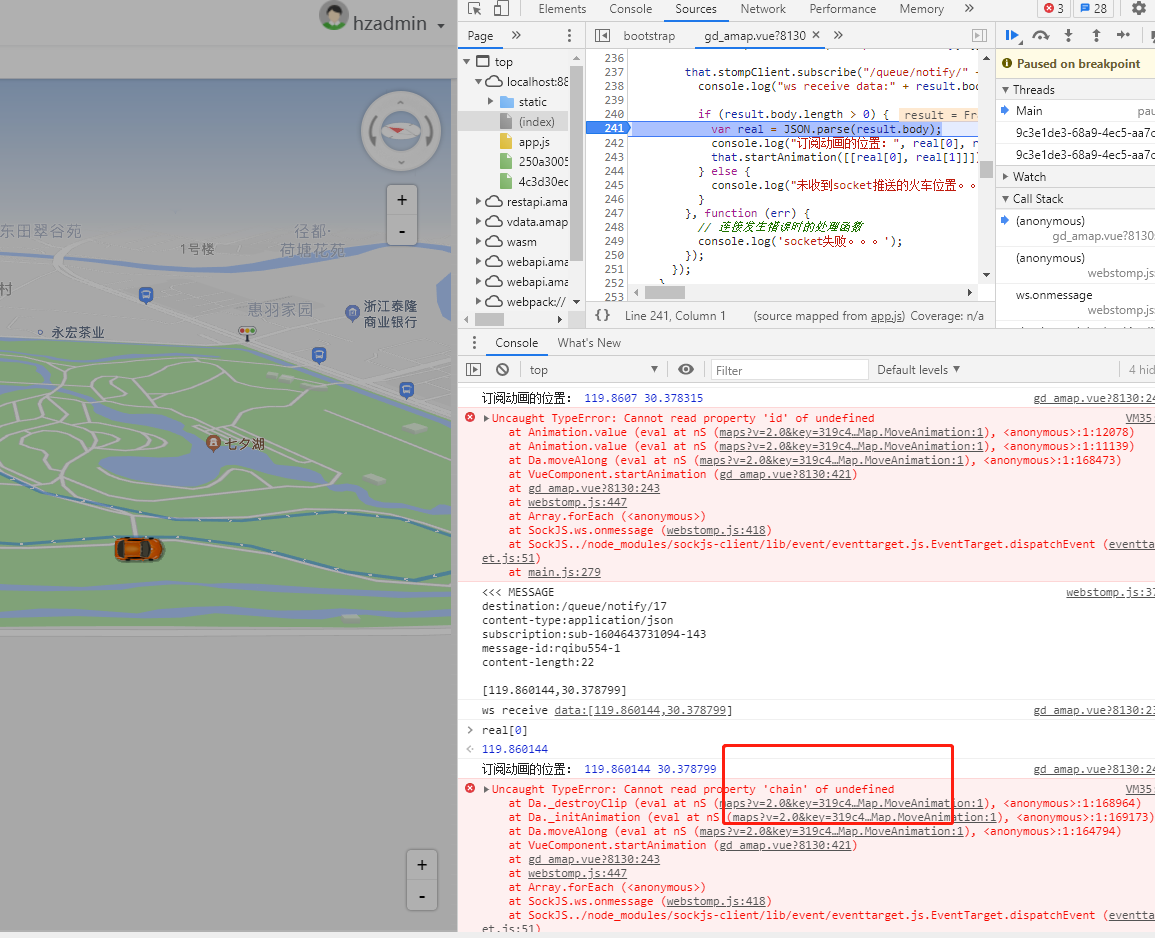Click the Resume script execution icon
1155x938 pixels.
coord(1011,35)
